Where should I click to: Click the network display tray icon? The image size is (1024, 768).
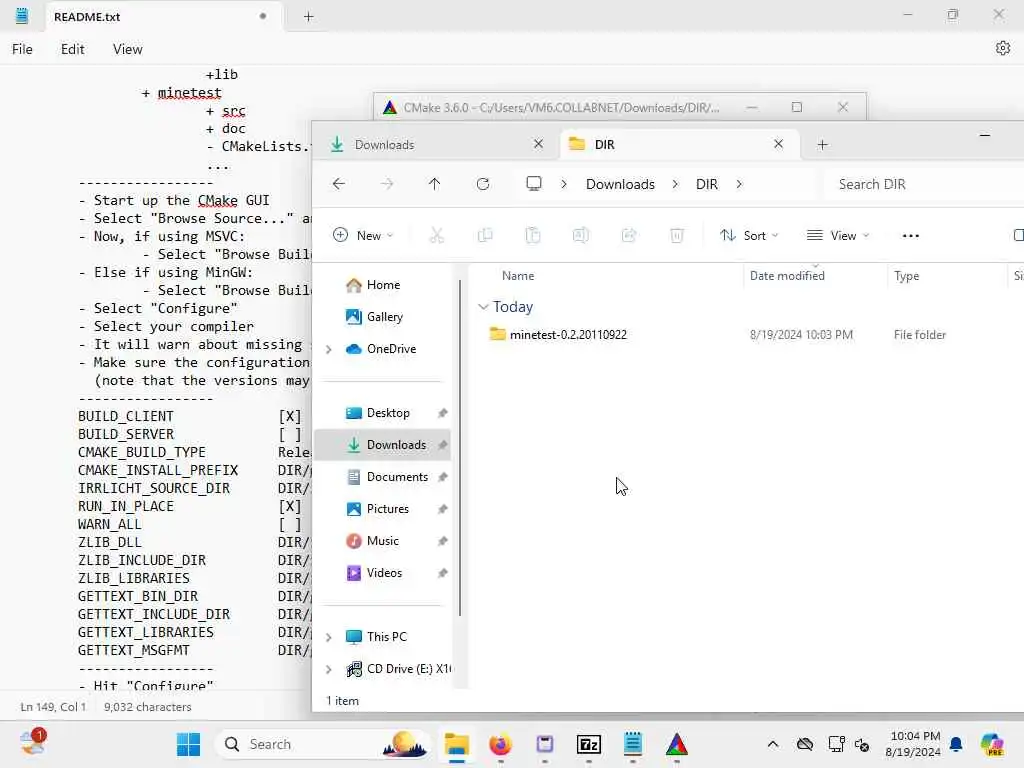tap(835, 744)
